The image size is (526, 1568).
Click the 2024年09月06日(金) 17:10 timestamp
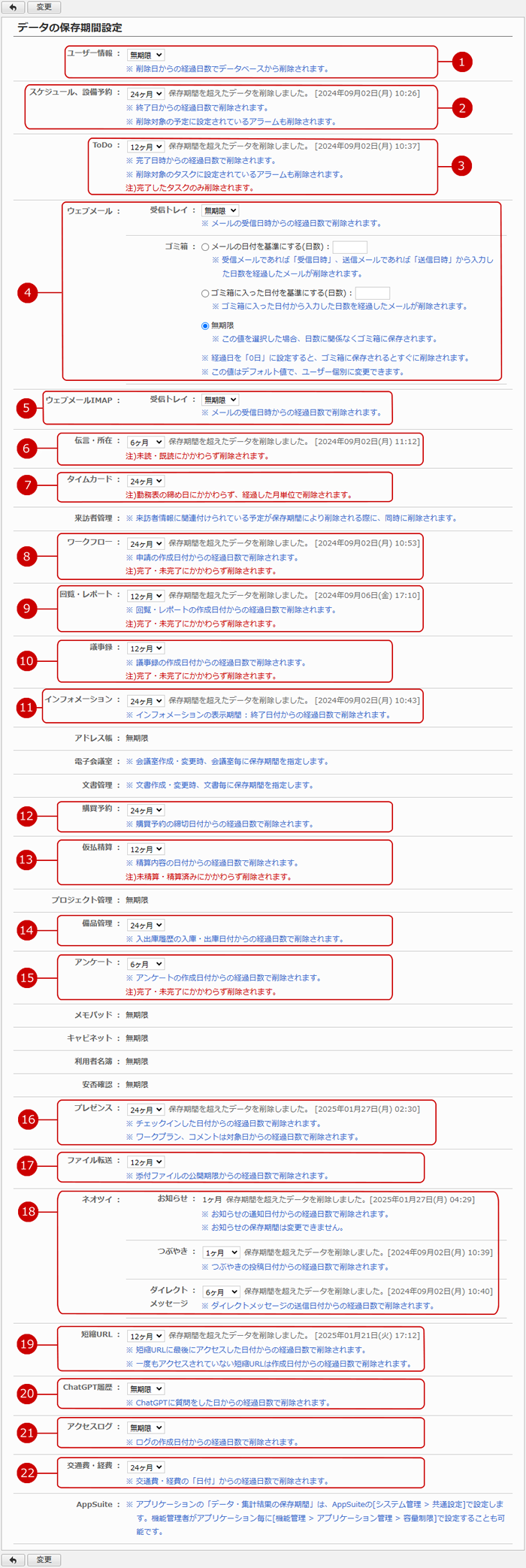tap(367, 595)
